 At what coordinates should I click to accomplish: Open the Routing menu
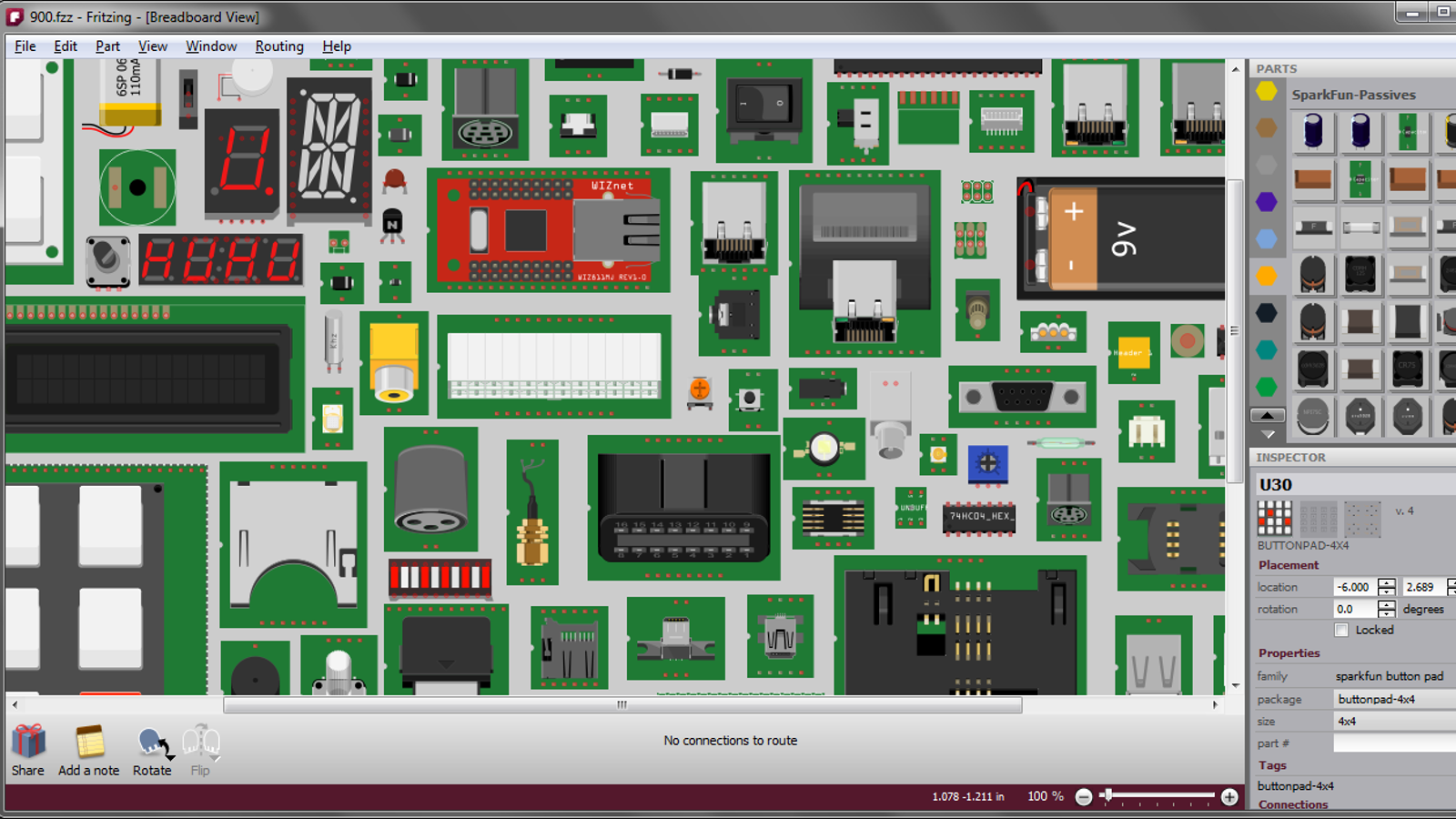[x=279, y=45]
